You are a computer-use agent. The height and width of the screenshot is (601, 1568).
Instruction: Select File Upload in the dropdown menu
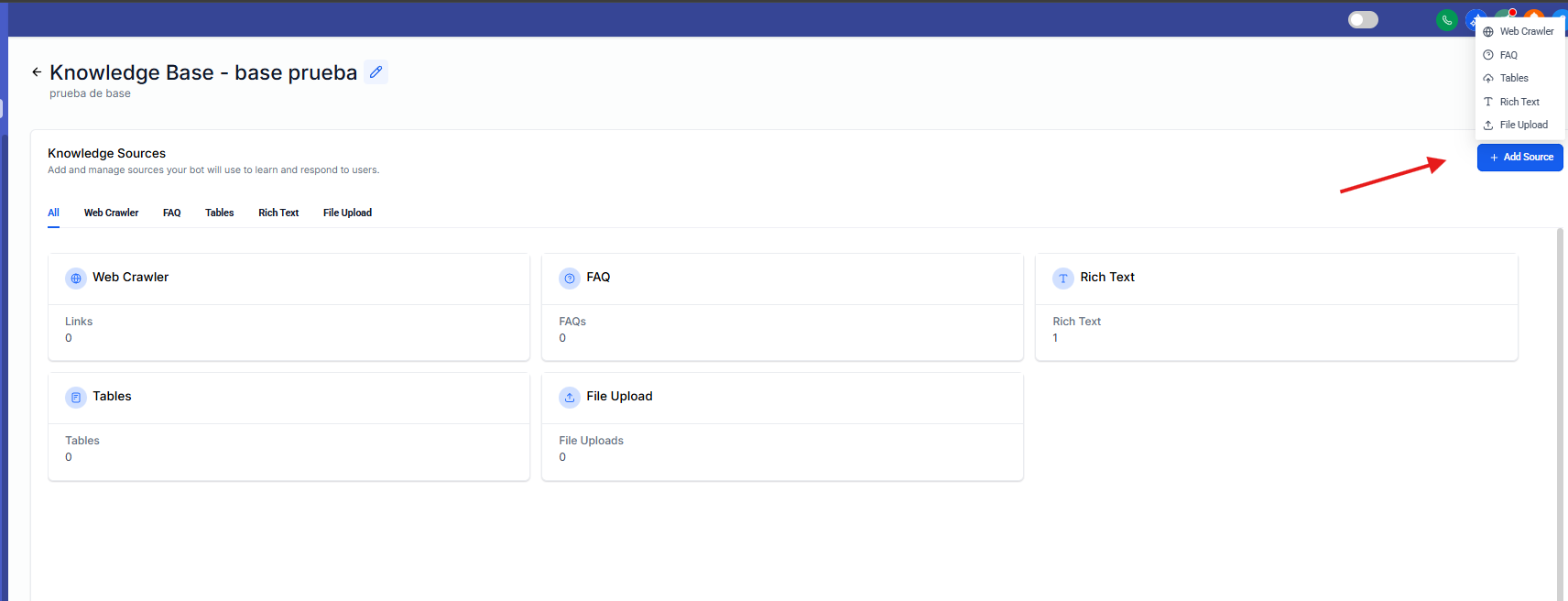[1523, 125]
